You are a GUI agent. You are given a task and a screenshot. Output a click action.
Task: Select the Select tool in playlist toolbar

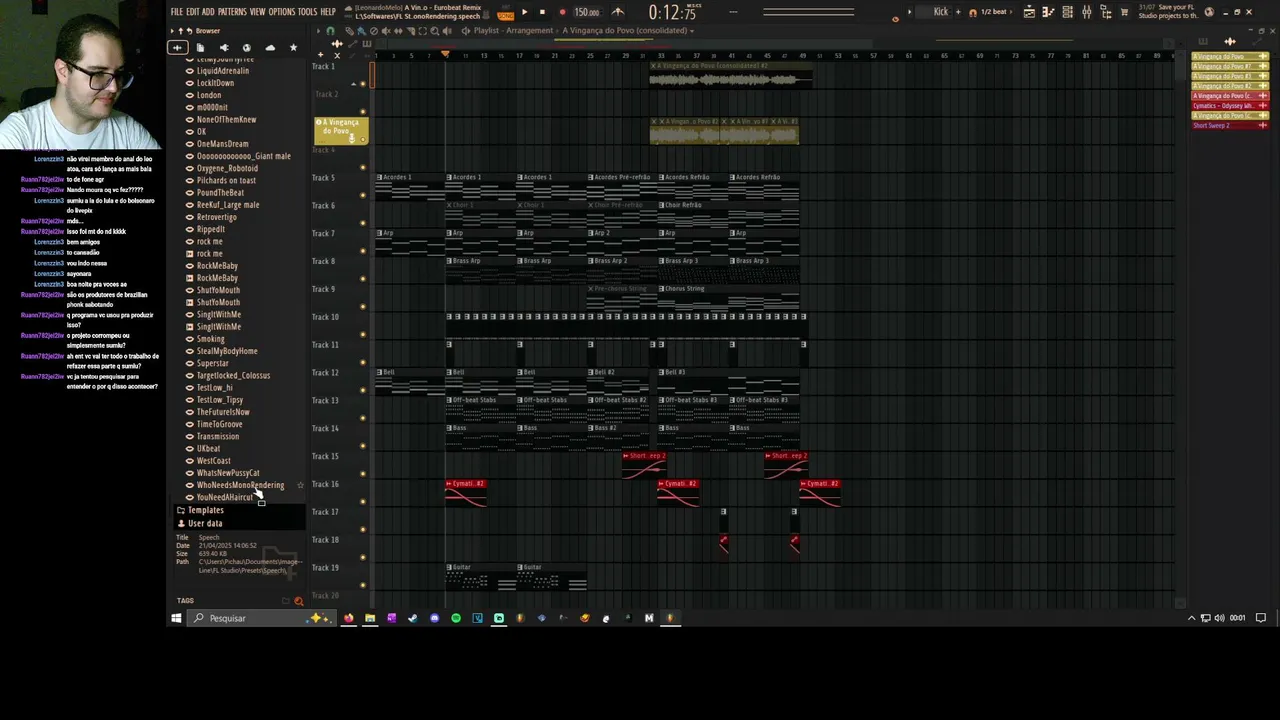[423, 31]
